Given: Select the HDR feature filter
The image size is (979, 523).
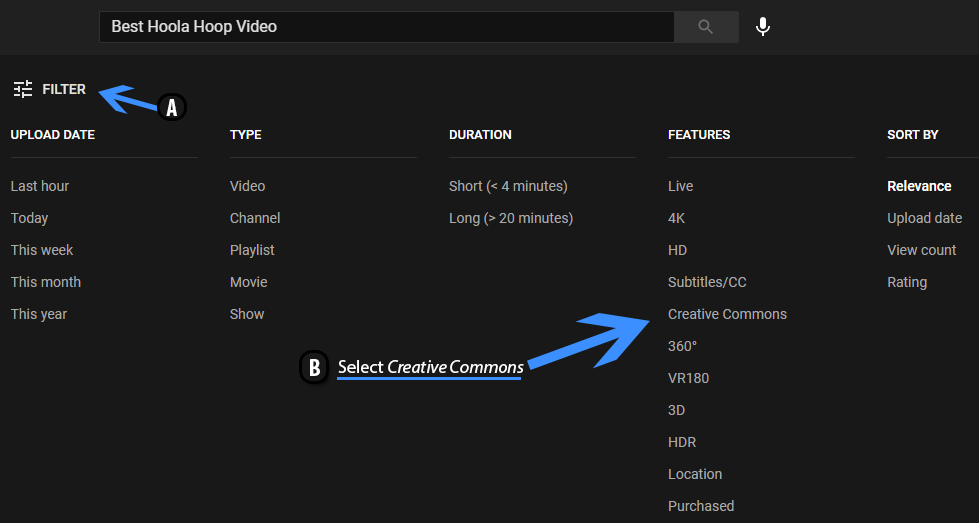Looking at the screenshot, I should coord(682,442).
